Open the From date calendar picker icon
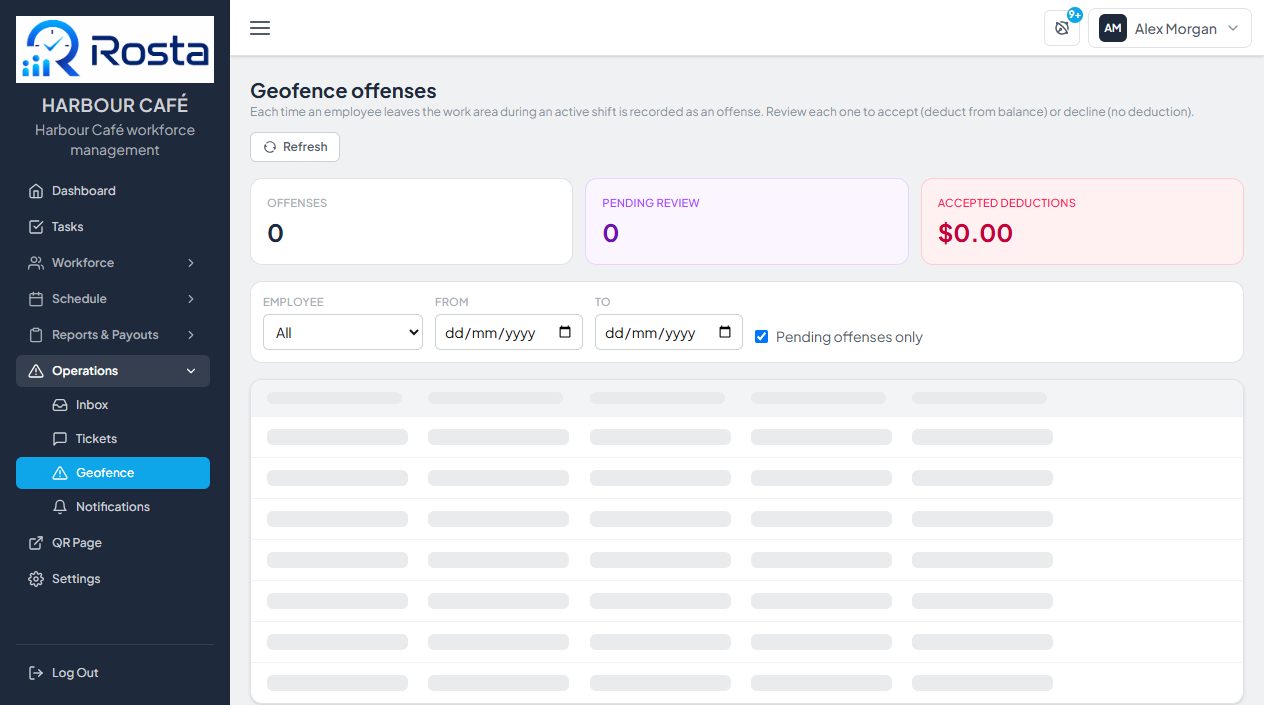1264x705 pixels. [565, 332]
